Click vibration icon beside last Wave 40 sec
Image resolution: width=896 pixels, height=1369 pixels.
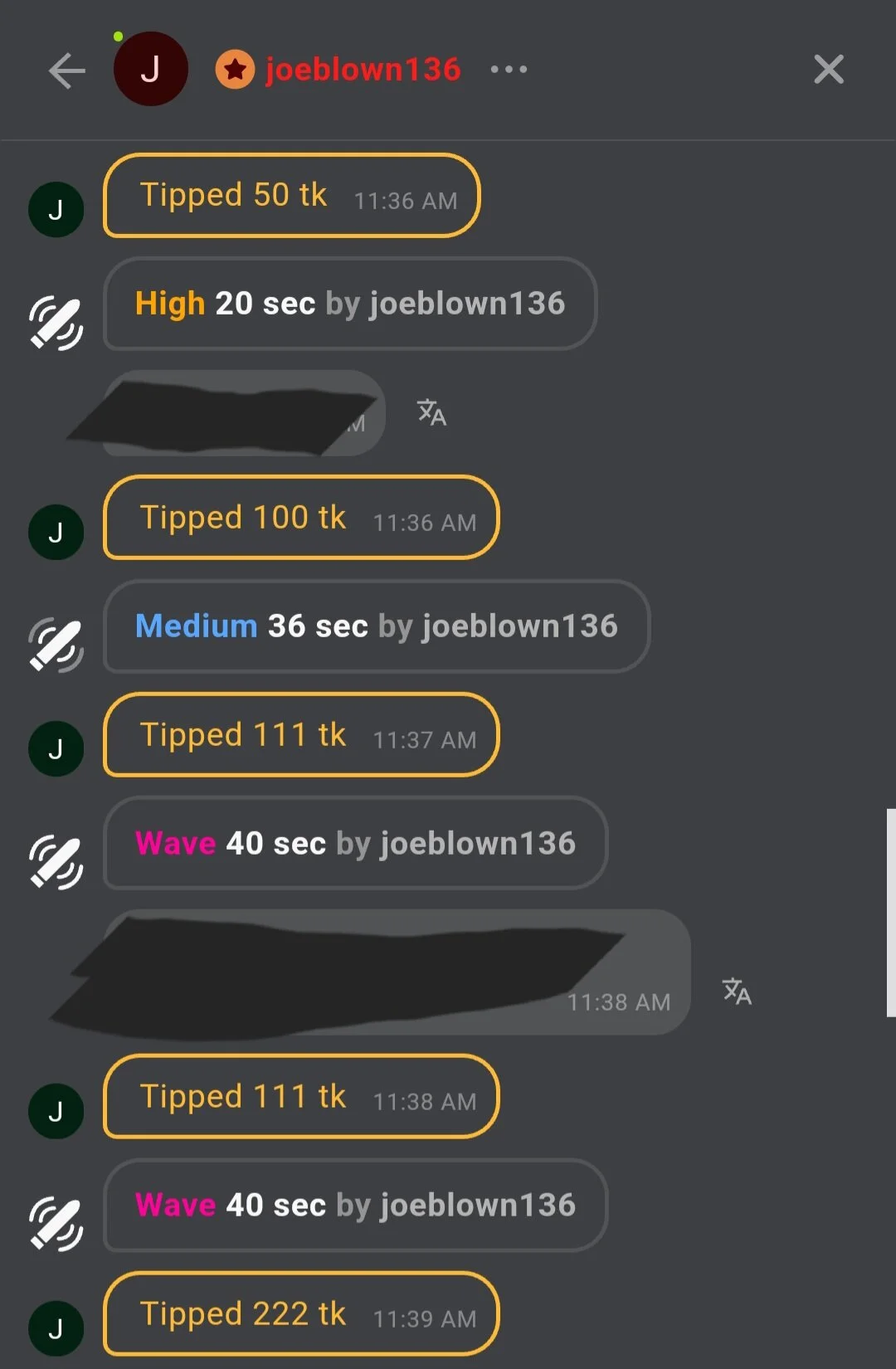click(56, 1223)
